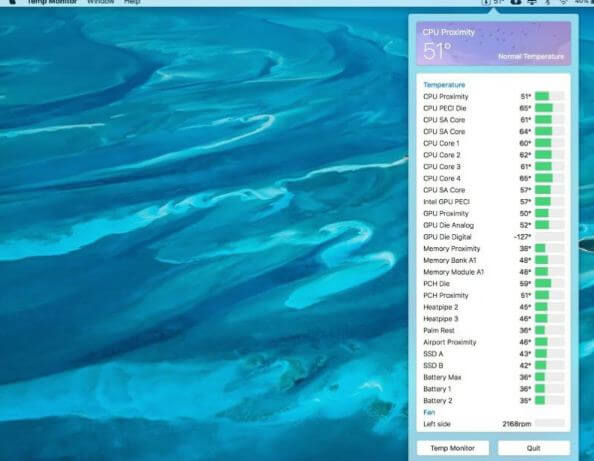Click the CPU Core 4 temperature bar
This screenshot has width=594, height=461.
coord(549,178)
